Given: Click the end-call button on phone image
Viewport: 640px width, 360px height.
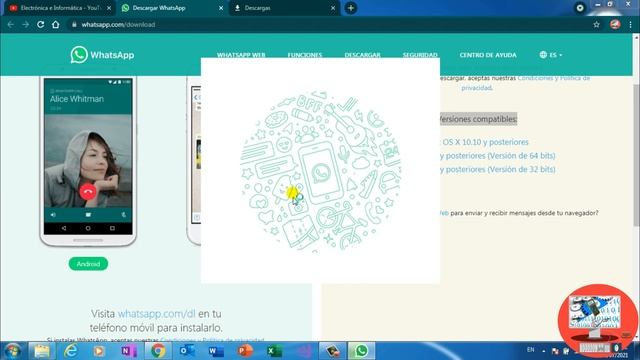Looking at the screenshot, I should pyautogui.click(x=88, y=192).
